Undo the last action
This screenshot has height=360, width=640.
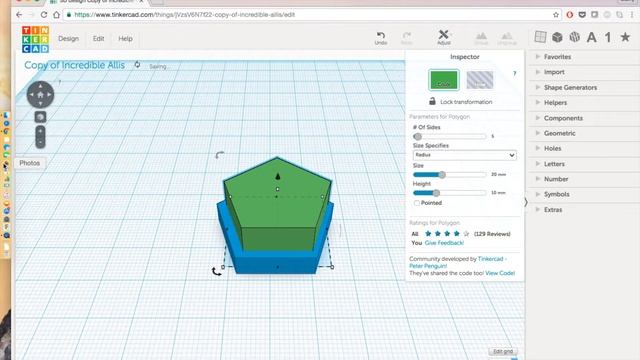tap(380, 38)
